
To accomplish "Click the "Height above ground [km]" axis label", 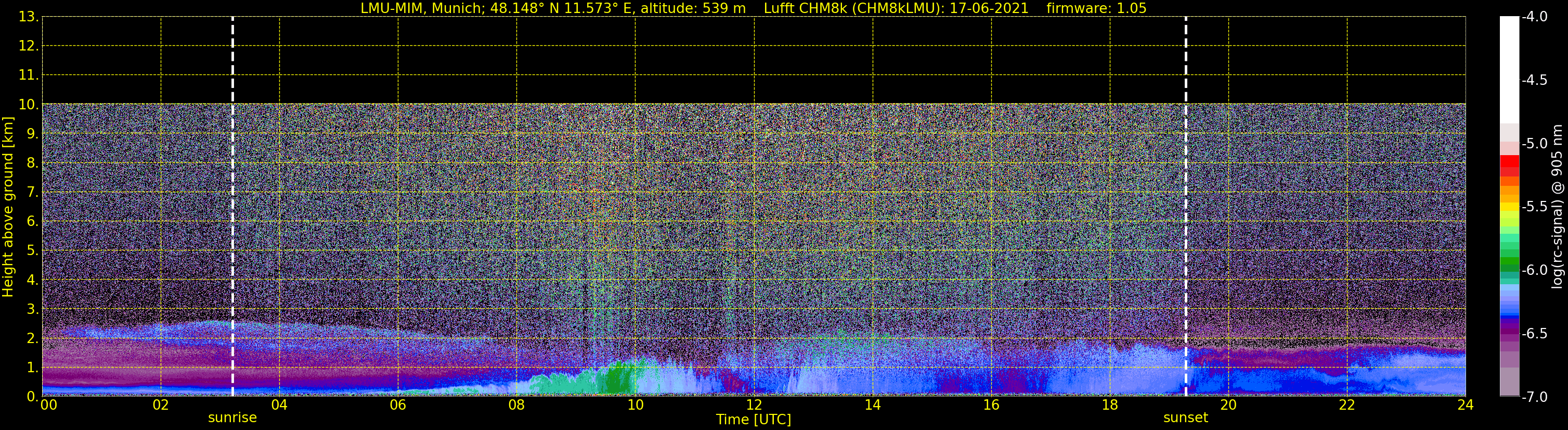I will [x=8, y=207].
